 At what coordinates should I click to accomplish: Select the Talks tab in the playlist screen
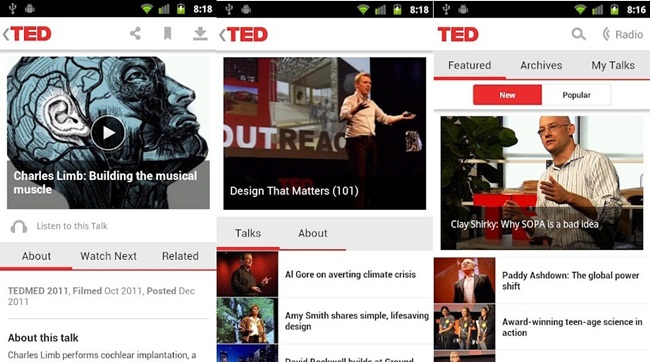coord(248,233)
